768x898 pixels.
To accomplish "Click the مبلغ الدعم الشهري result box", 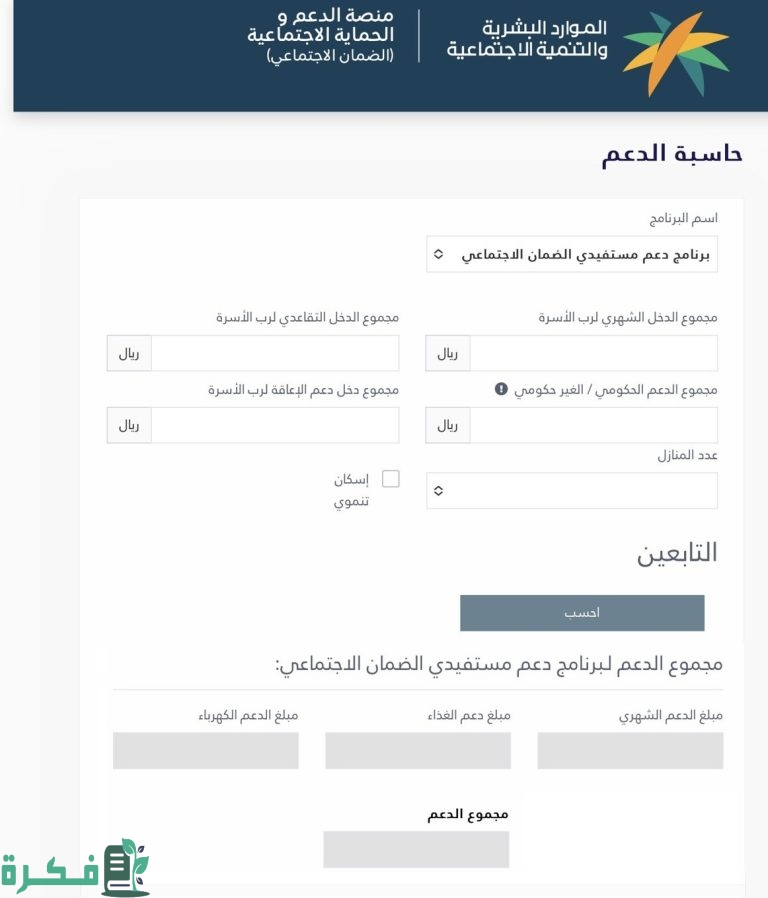I will pos(630,750).
